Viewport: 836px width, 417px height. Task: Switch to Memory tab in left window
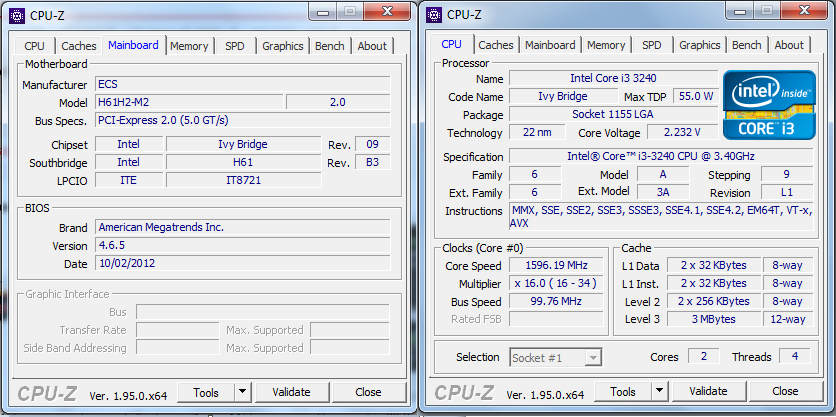189,46
